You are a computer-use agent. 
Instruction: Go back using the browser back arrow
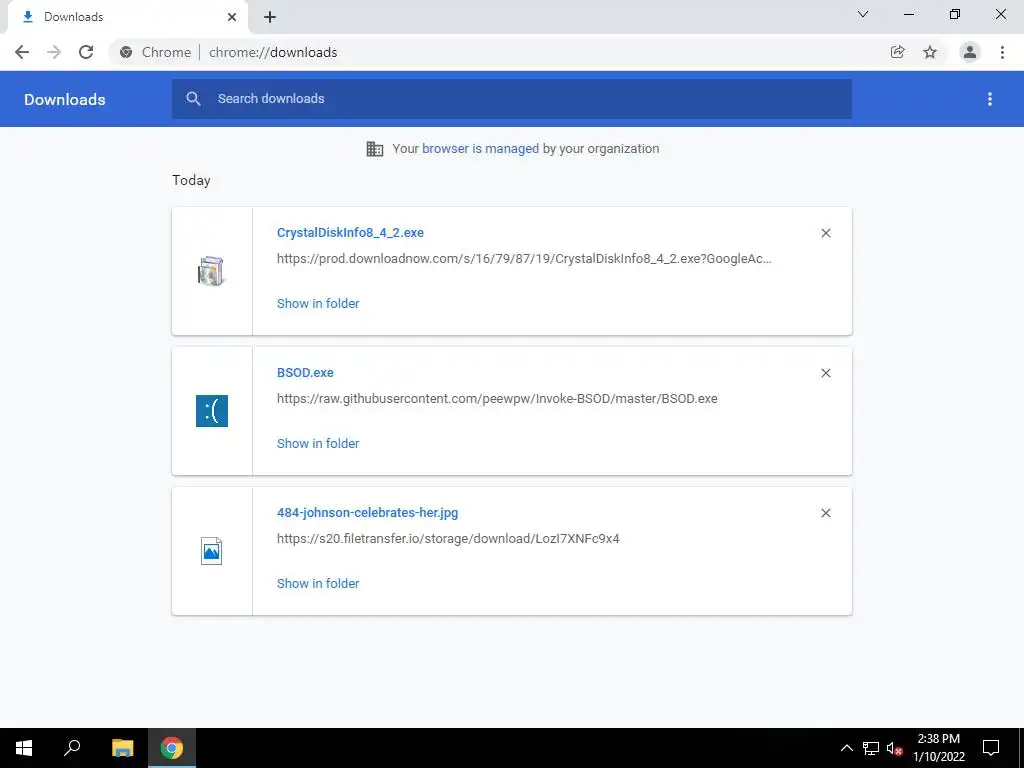(x=22, y=52)
